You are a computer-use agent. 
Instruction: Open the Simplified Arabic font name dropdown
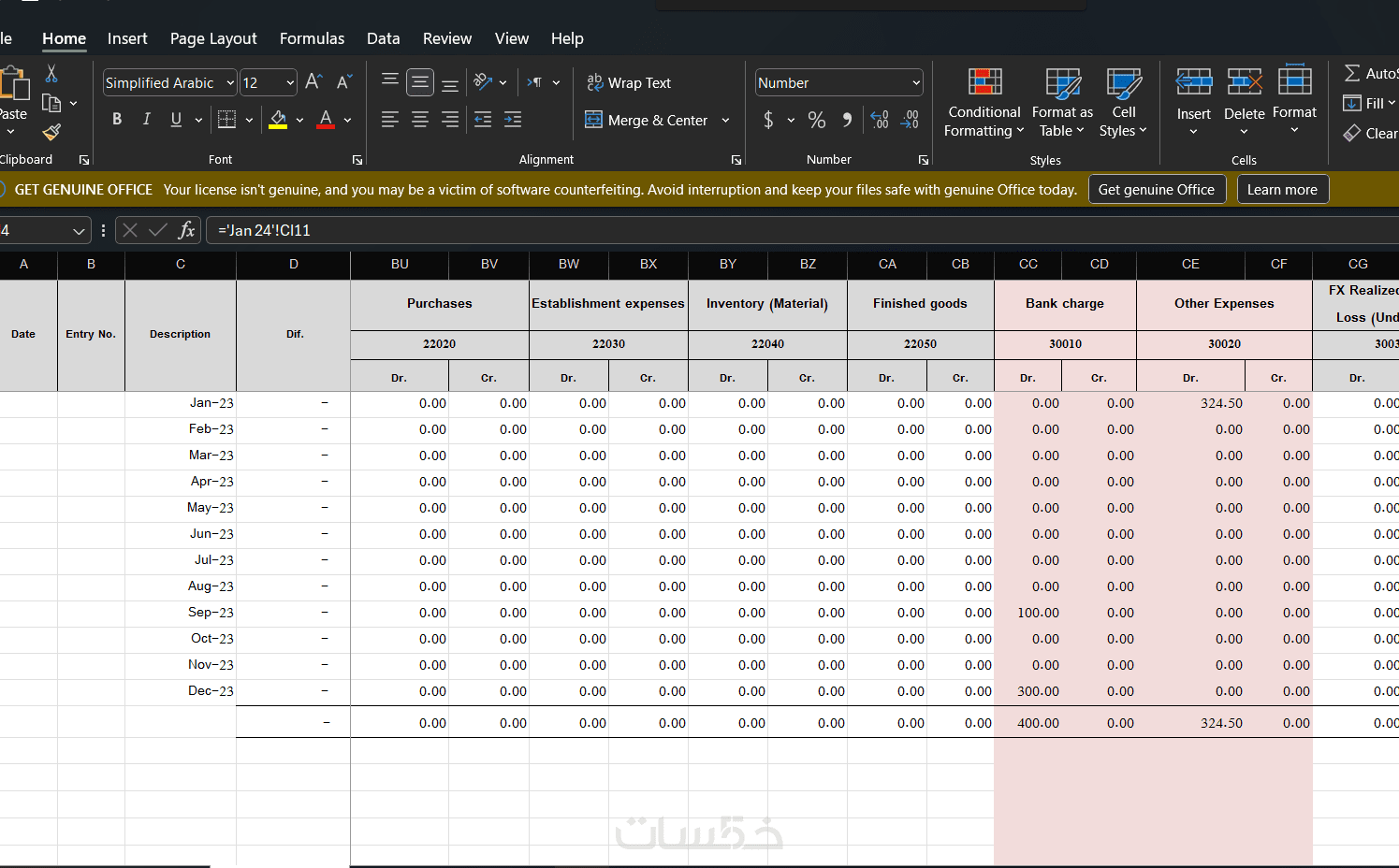tap(230, 83)
